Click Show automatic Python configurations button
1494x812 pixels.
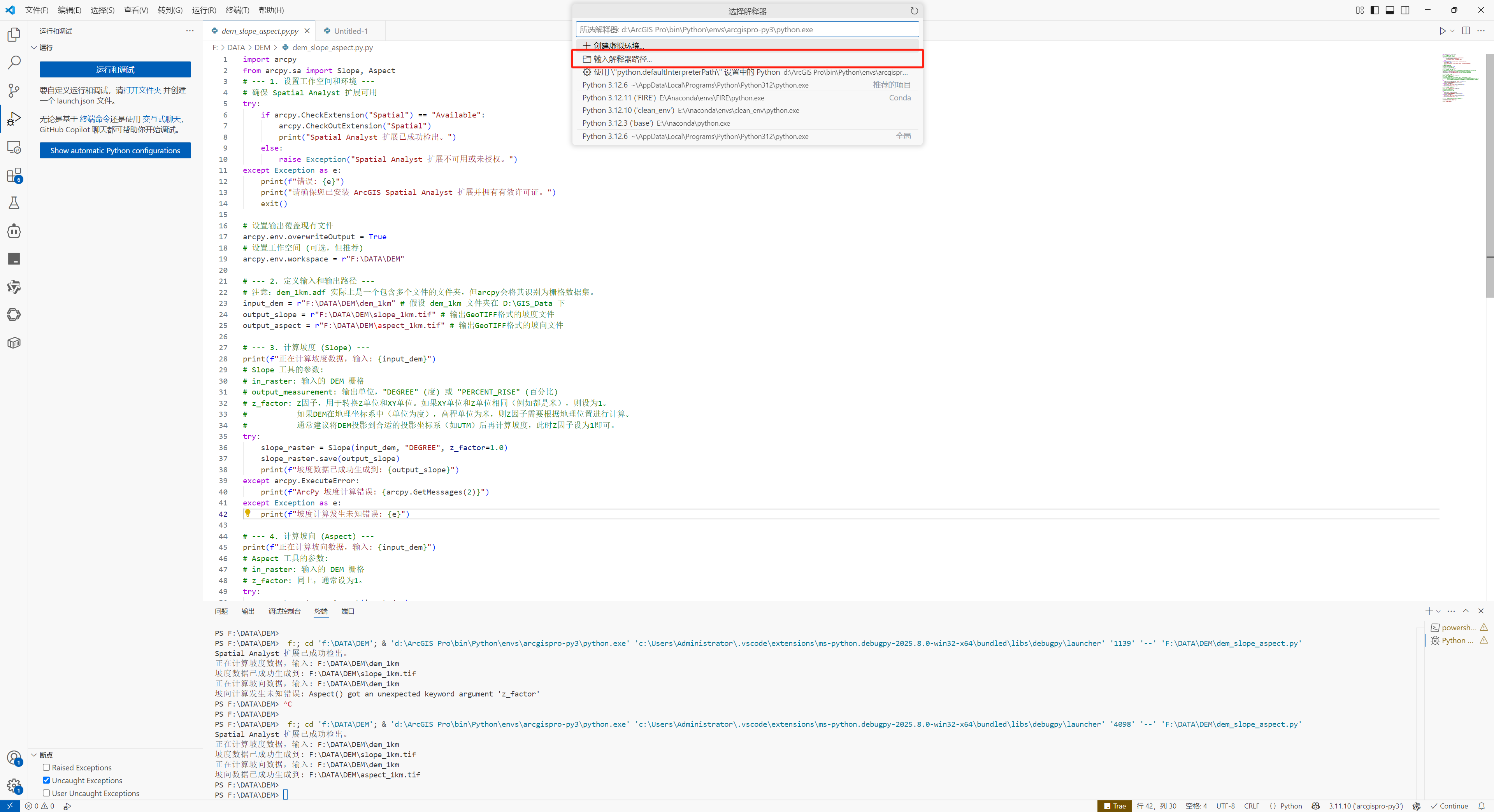(x=115, y=151)
